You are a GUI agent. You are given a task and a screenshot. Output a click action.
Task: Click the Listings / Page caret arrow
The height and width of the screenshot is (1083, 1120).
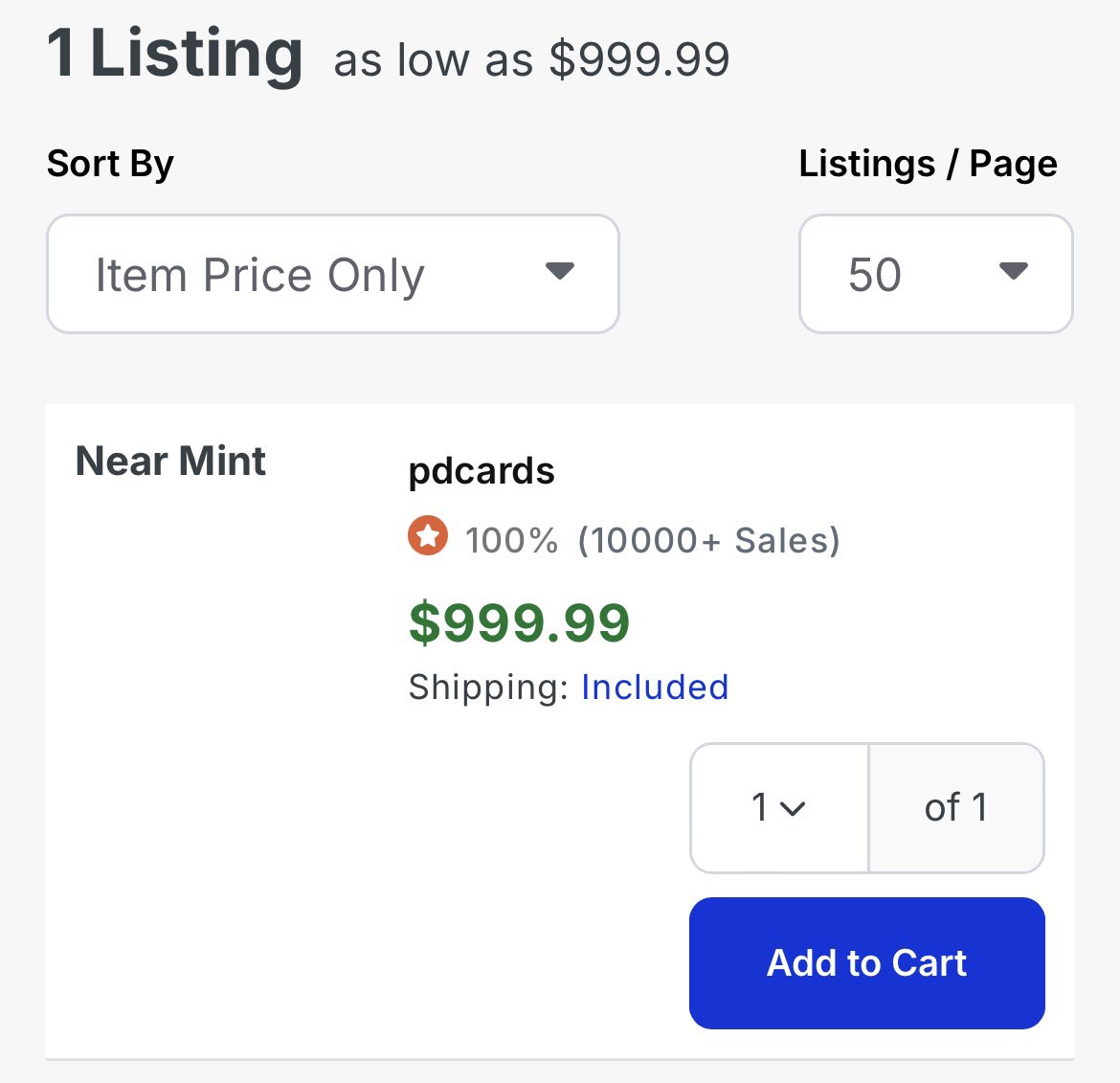[1013, 272]
